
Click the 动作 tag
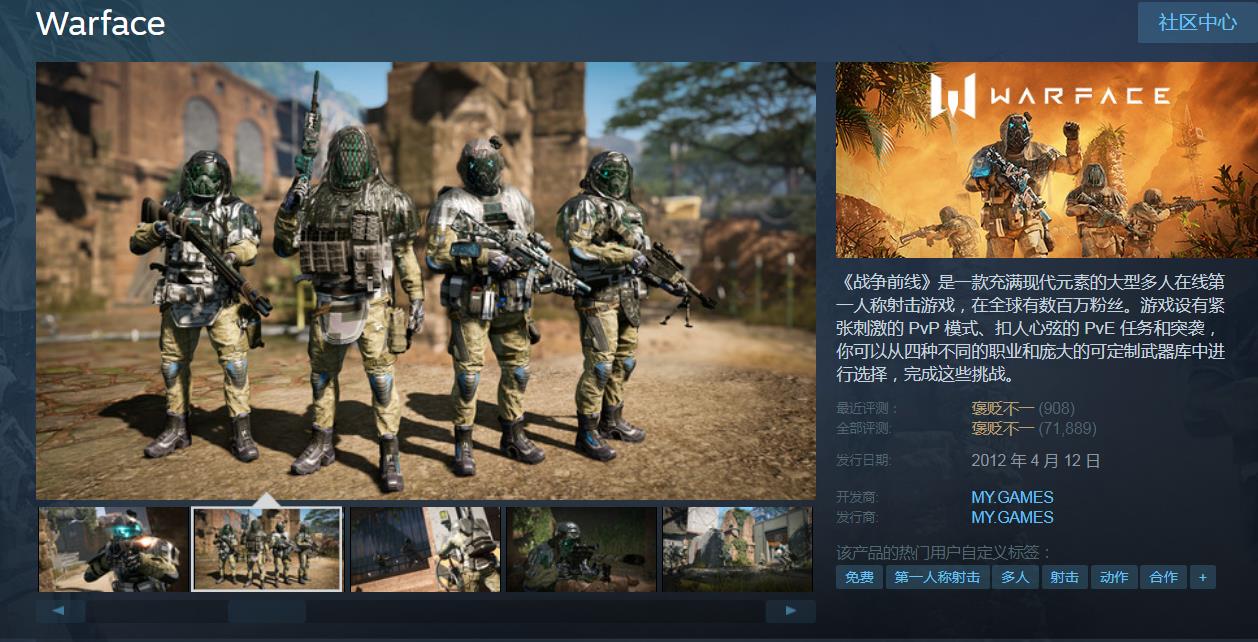pyautogui.click(x=1114, y=577)
